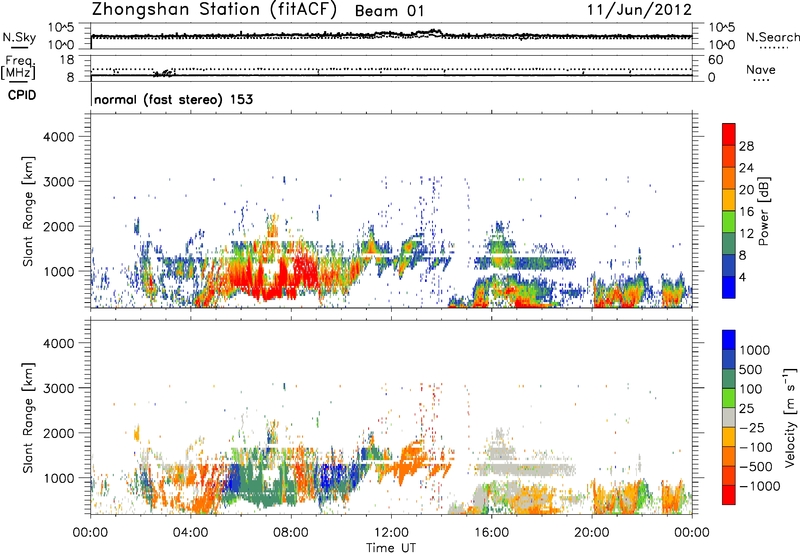The image size is (800, 554).
Task: Click the '16:00' time tick label
Action: tap(491, 533)
